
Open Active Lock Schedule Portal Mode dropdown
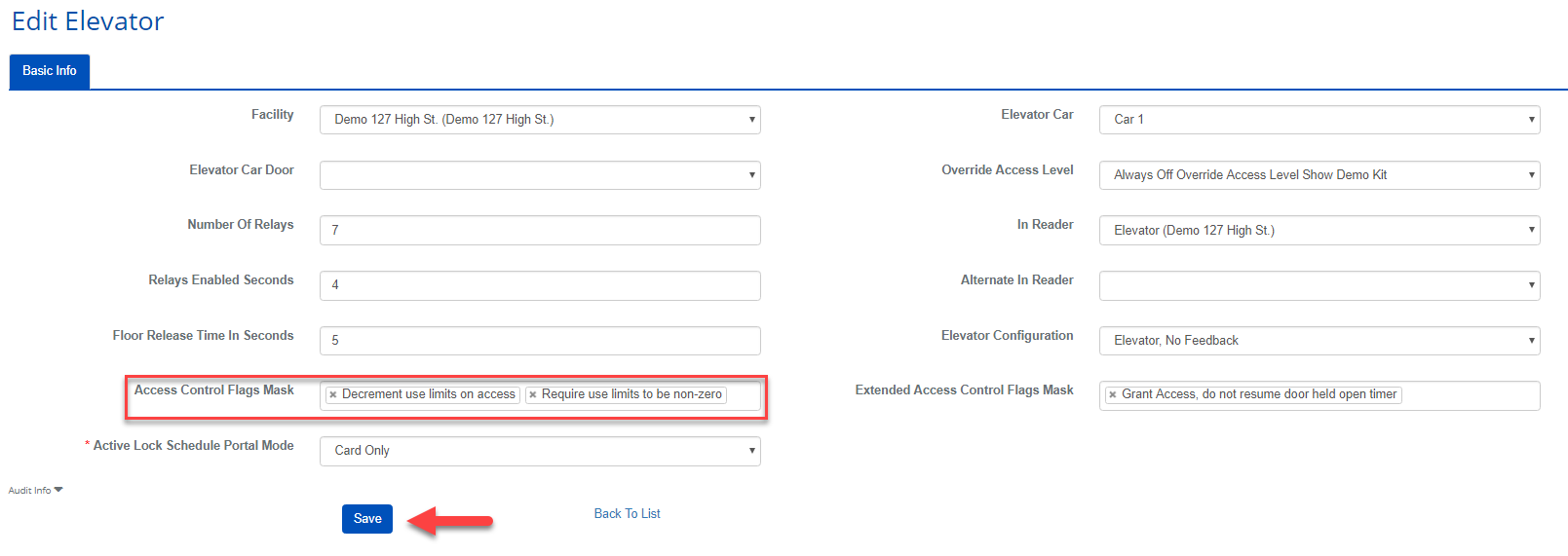[540, 451]
